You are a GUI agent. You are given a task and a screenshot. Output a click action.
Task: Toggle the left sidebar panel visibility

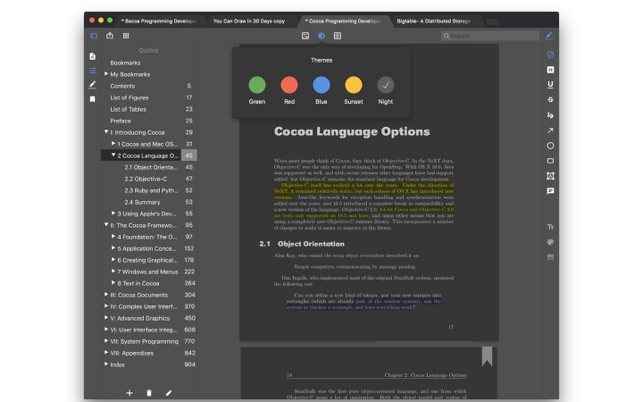point(93,35)
